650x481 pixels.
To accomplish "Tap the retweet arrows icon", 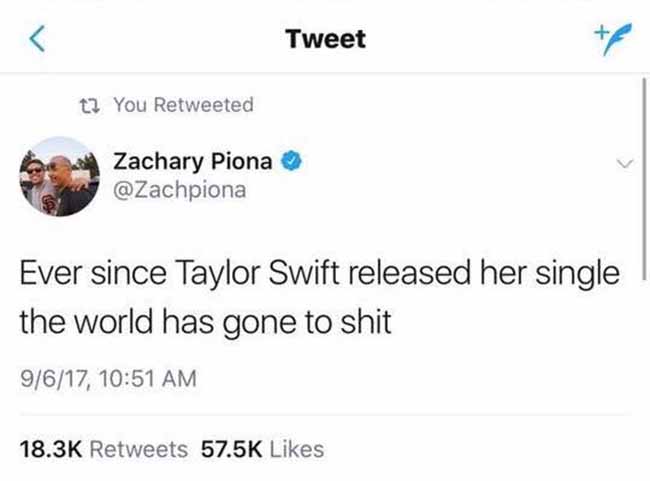I will point(90,105).
